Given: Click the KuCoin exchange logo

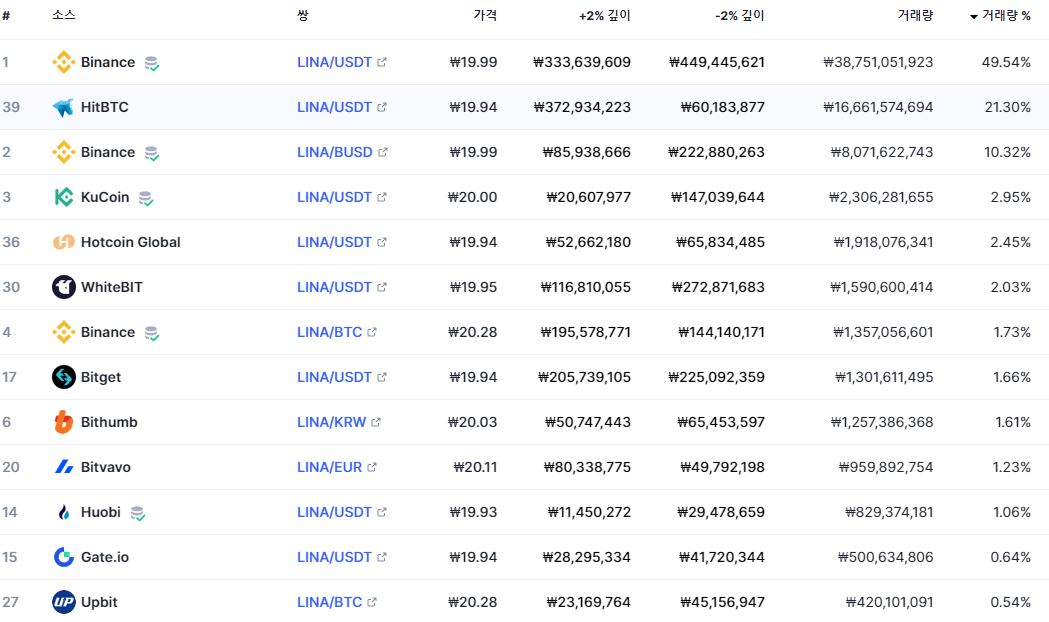Looking at the screenshot, I should [x=64, y=197].
